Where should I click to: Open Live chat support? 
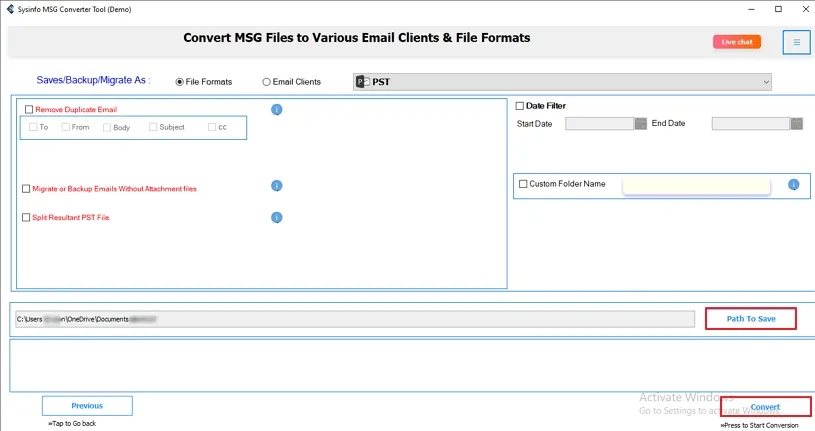coord(737,42)
